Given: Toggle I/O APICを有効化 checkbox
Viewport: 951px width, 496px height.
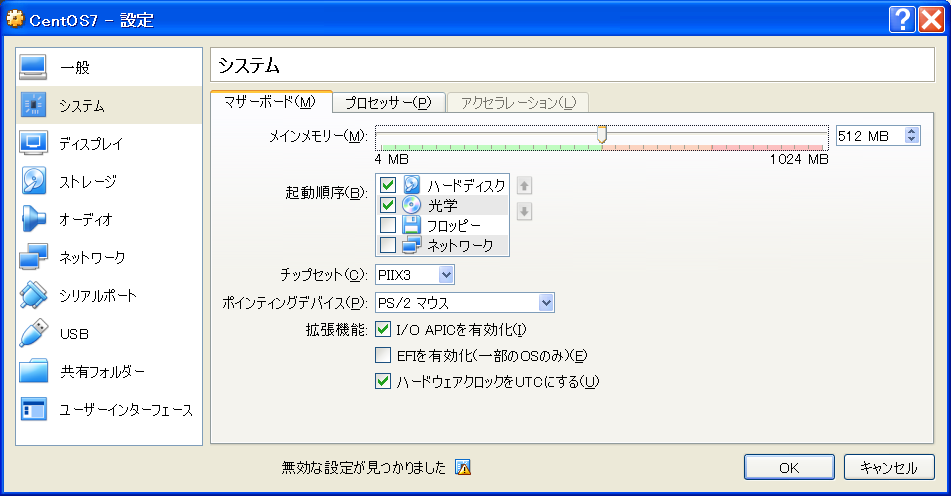Looking at the screenshot, I should pos(383,329).
